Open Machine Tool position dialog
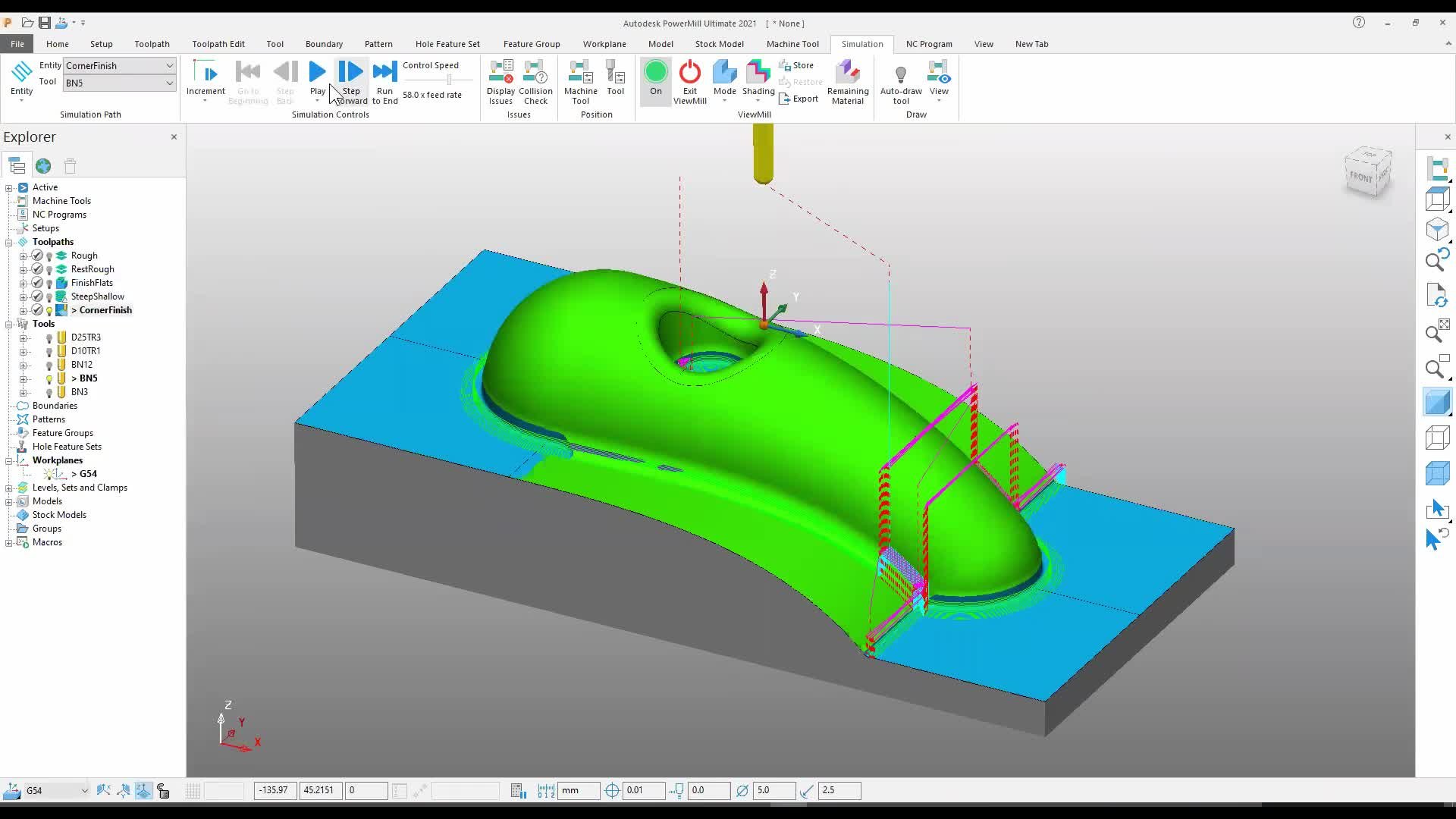 [x=580, y=82]
